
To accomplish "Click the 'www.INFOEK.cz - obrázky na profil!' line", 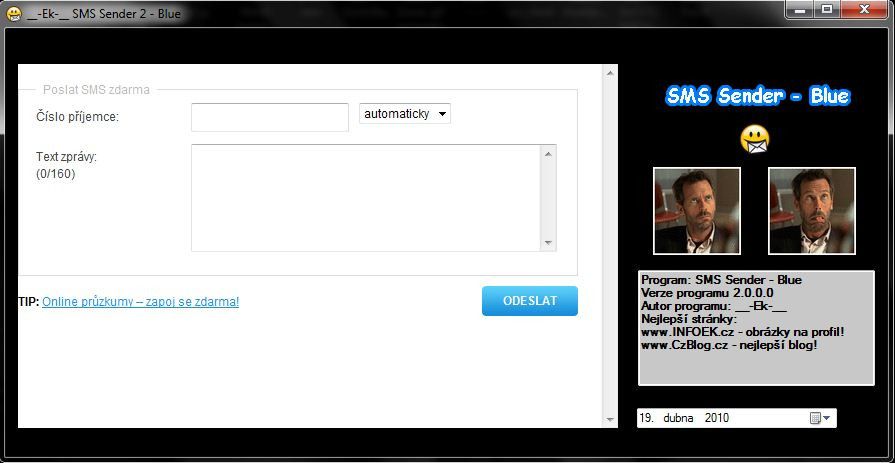I will click(743, 332).
